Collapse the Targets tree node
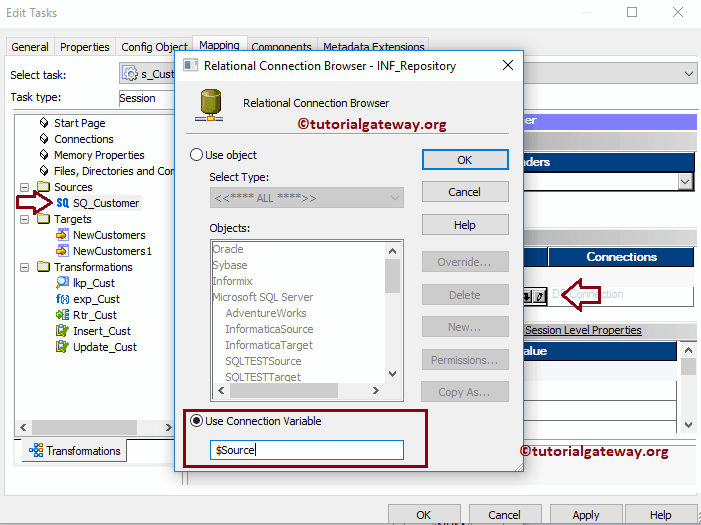Viewport: 701px width, 525px height. click(x=25, y=219)
